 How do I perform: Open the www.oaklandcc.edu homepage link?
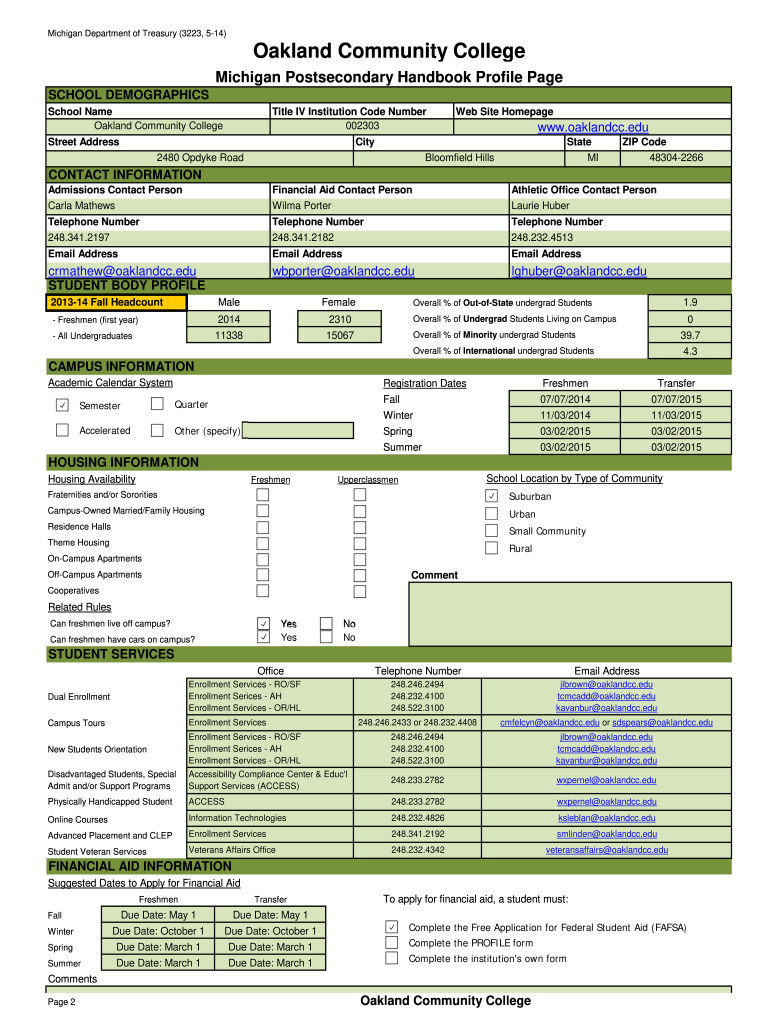pyautogui.click(x=593, y=127)
